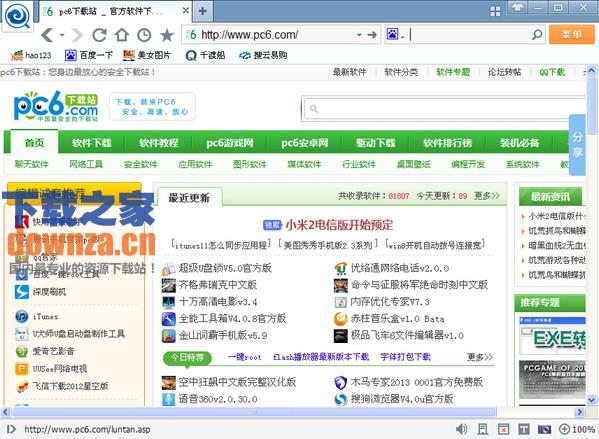Screen dimensions: 599x439
Task: Click 更多>> next to 今天更新
Action: click(487, 196)
